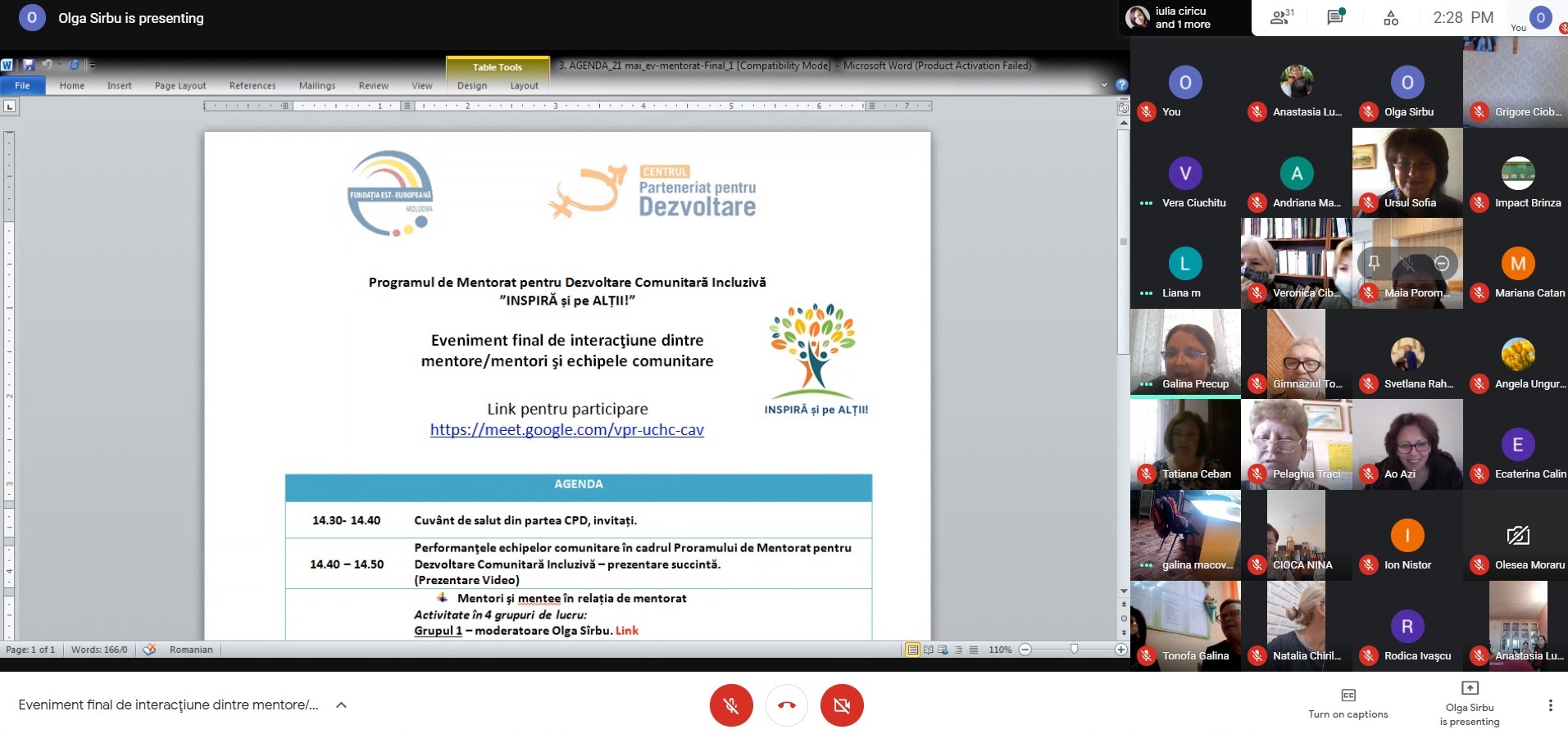Follow the meet.google.com/vpr-uchc-cav link
The height and width of the screenshot is (734, 1568).
click(567, 429)
